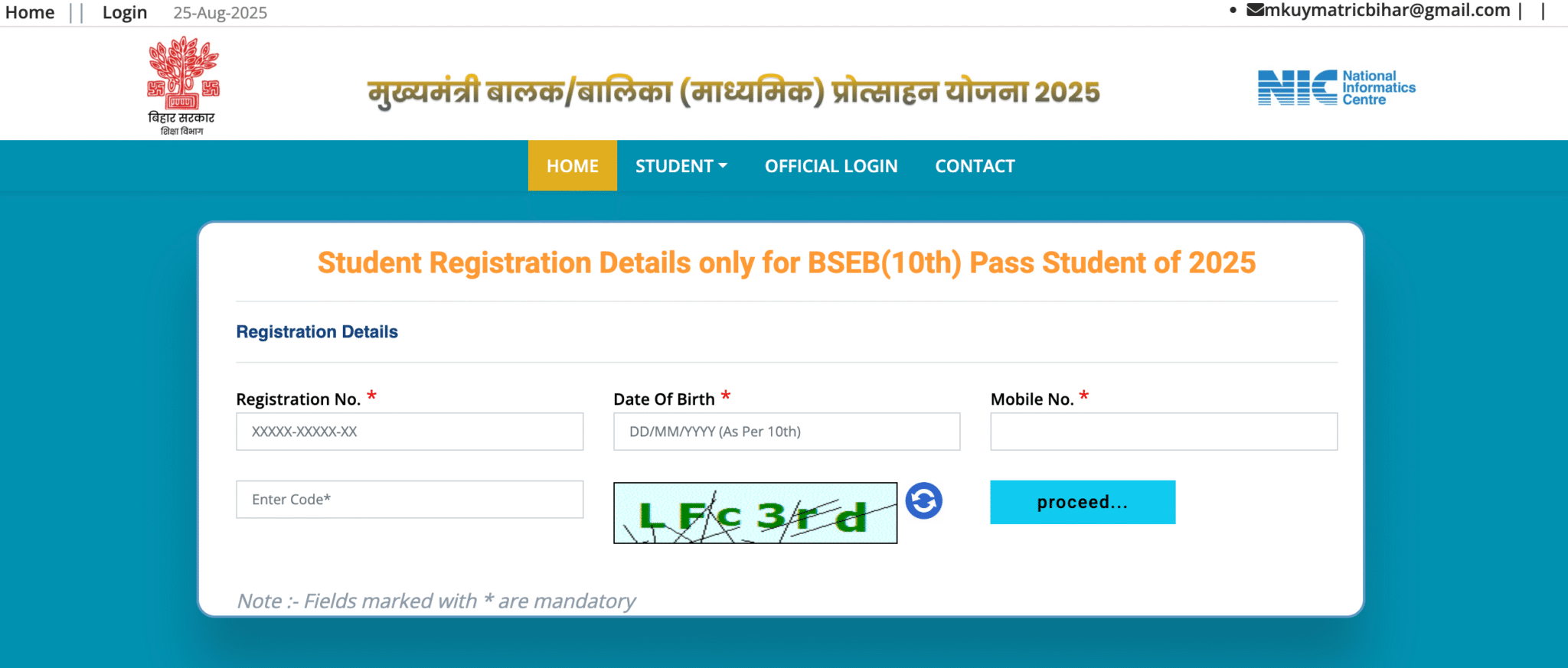
Task: Click the National Informatics Centre logo
Action: point(1336,86)
